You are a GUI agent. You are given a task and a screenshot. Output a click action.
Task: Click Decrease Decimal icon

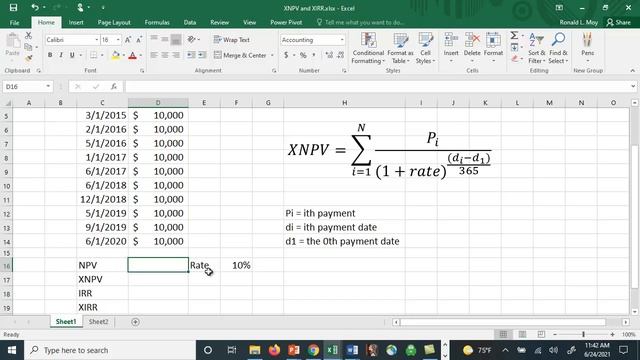pos(340,55)
